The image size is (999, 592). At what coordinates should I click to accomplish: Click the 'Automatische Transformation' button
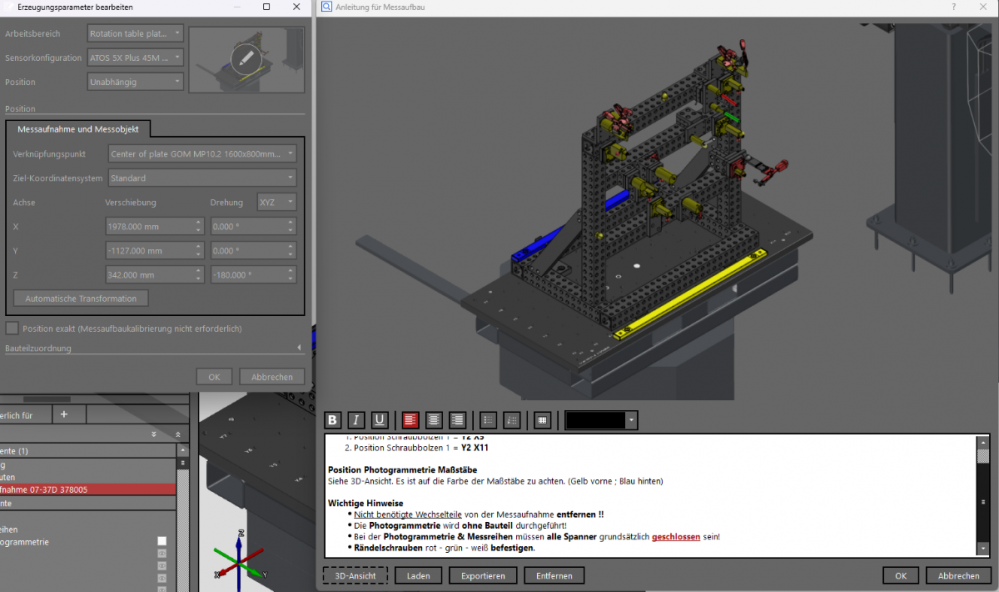click(x=81, y=298)
